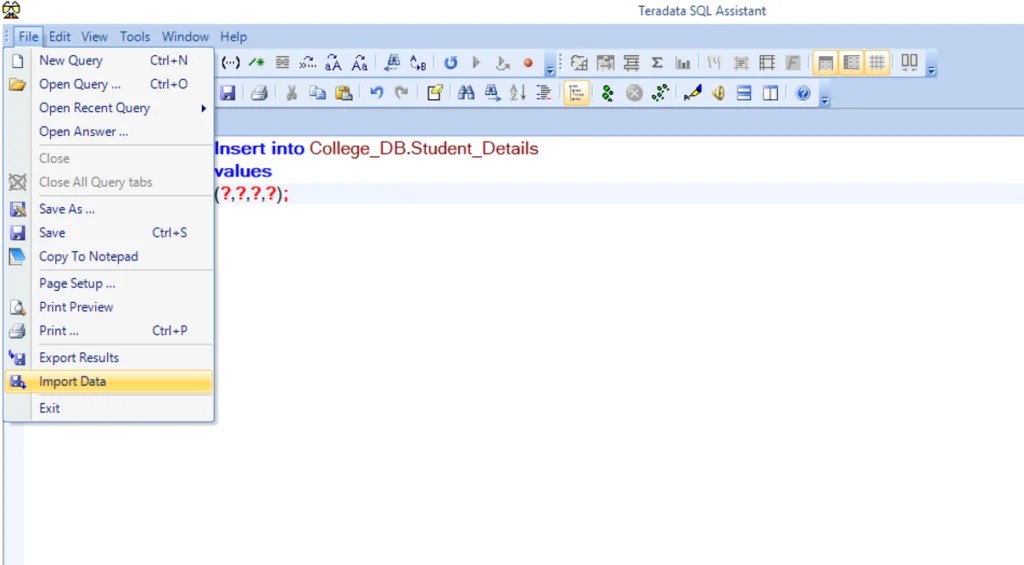Viewport: 1024px width, 565px height.
Task: Click the title case Aa icon
Action: coord(359,63)
